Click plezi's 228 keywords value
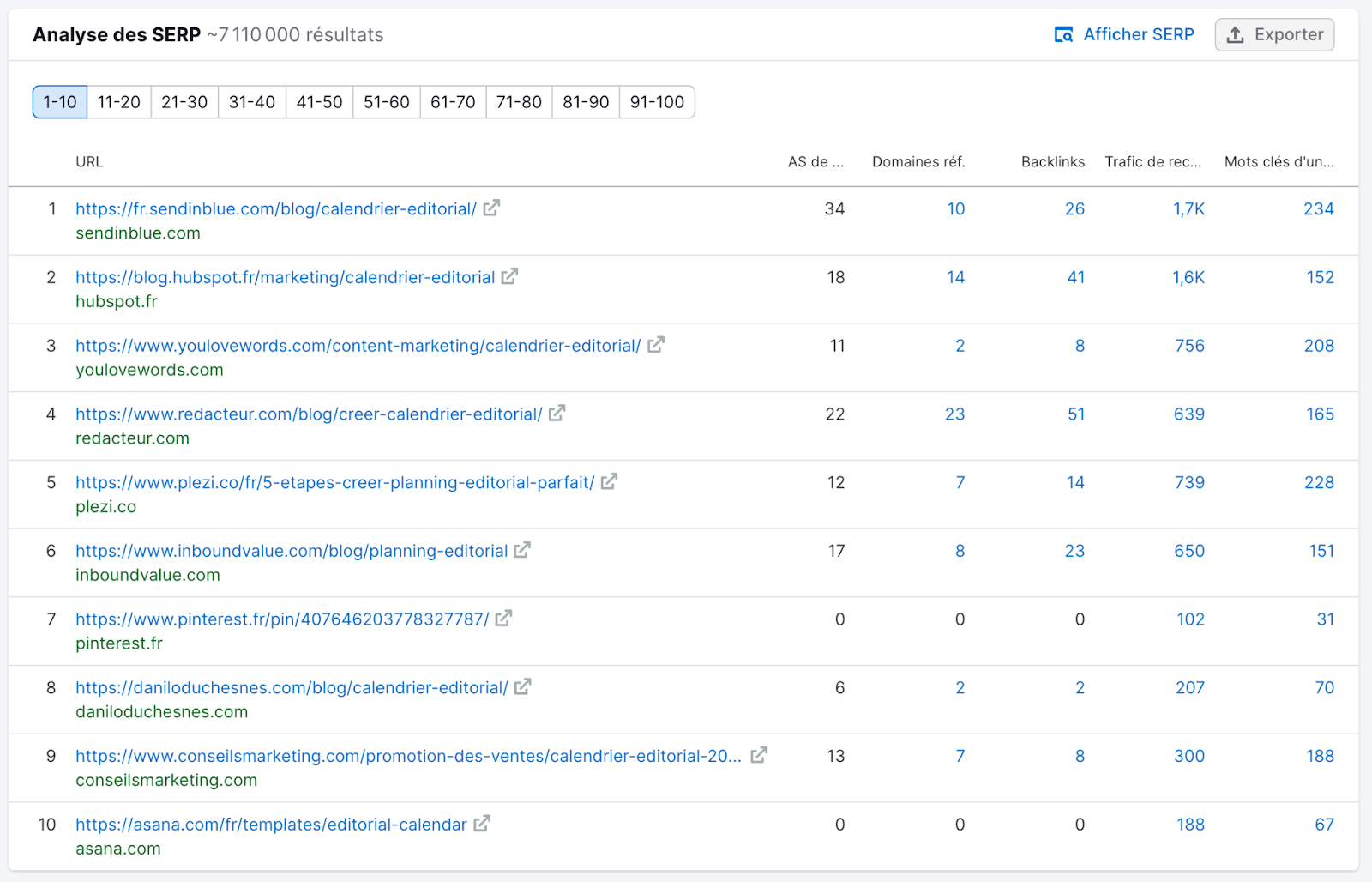The width and height of the screenshot is (1372, 882). coord(1320,482)
